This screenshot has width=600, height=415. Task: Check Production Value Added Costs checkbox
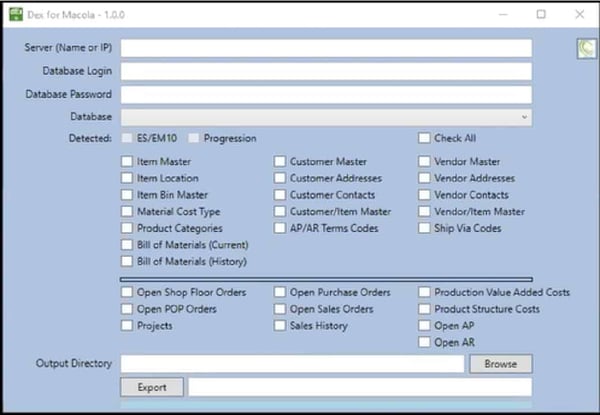click(x=424, y=292)
